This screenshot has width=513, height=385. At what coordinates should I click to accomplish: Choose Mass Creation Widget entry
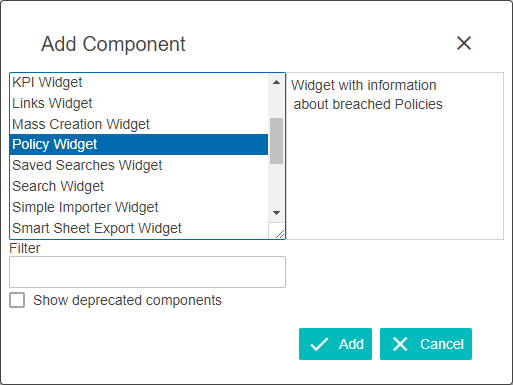(x=139, y=124)
